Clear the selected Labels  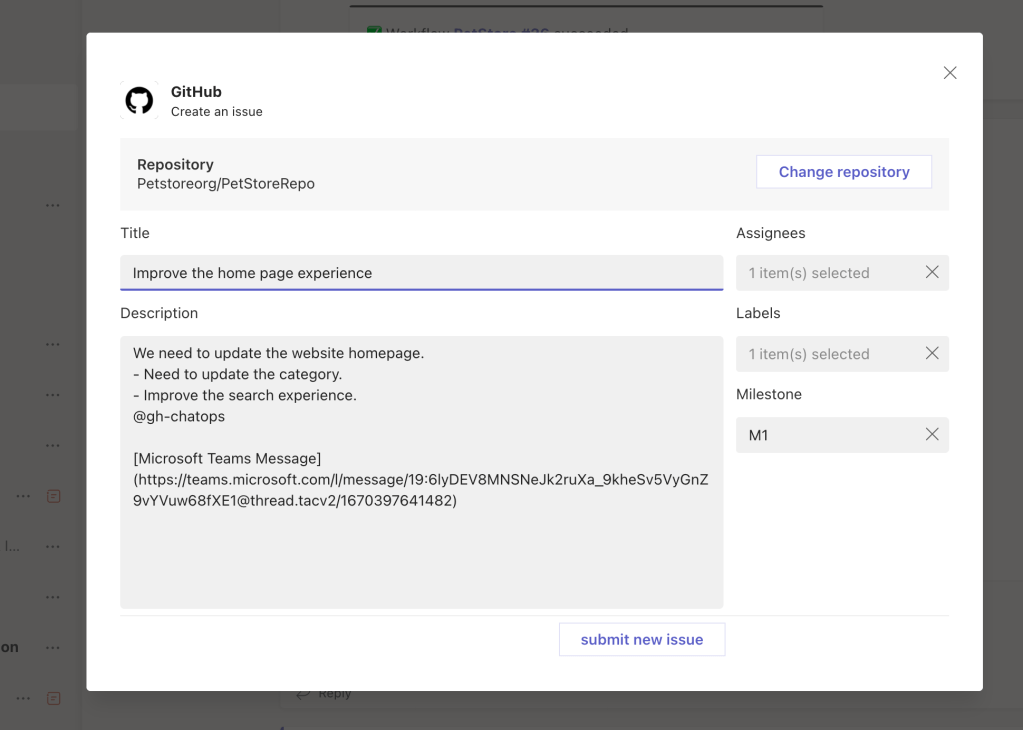pyautogui.click(x=932, y=353)
